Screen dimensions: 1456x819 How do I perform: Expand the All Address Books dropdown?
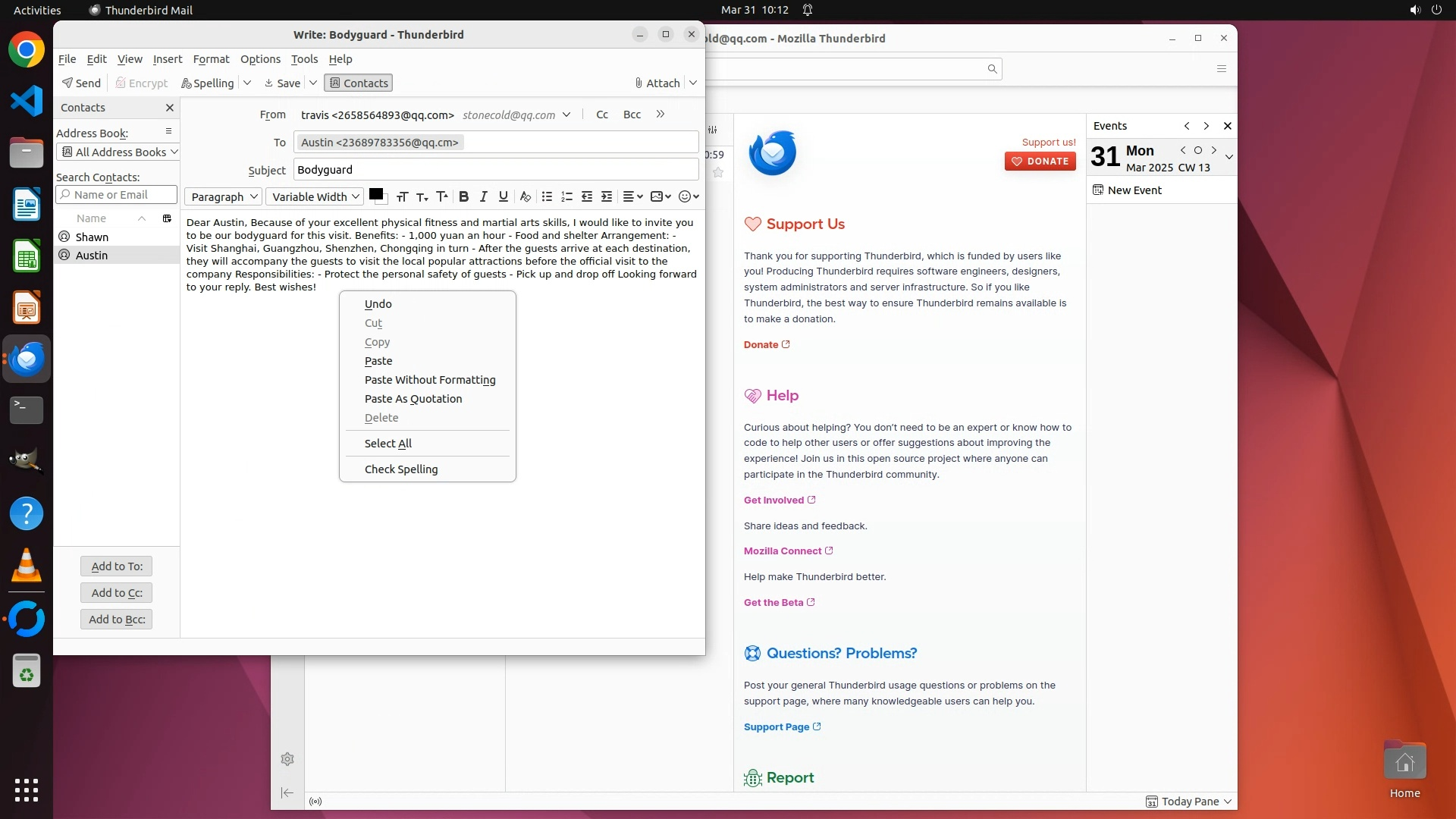pyautogui.click(x=118, y=152)
